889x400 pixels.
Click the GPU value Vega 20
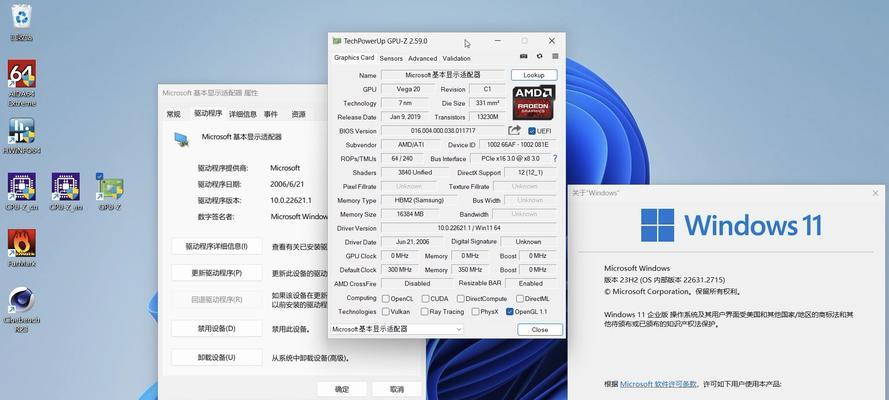click(x=408, y=89)
